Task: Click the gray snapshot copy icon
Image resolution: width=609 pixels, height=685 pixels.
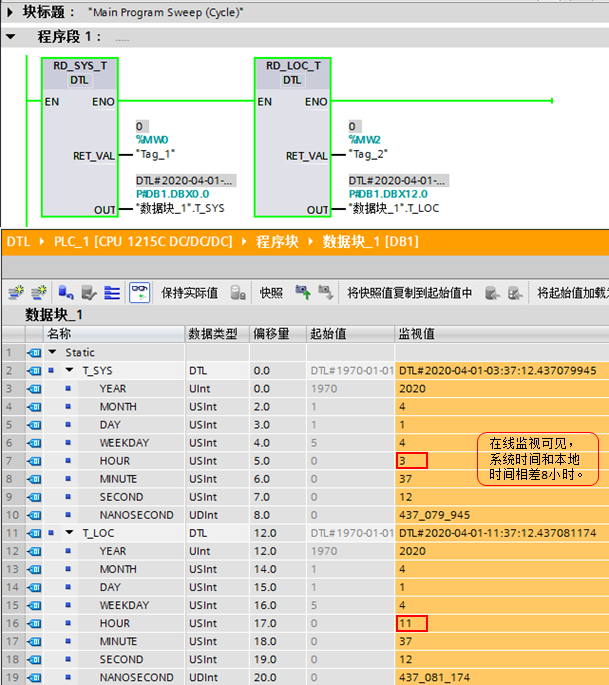Action: click(x=325, y=292)
